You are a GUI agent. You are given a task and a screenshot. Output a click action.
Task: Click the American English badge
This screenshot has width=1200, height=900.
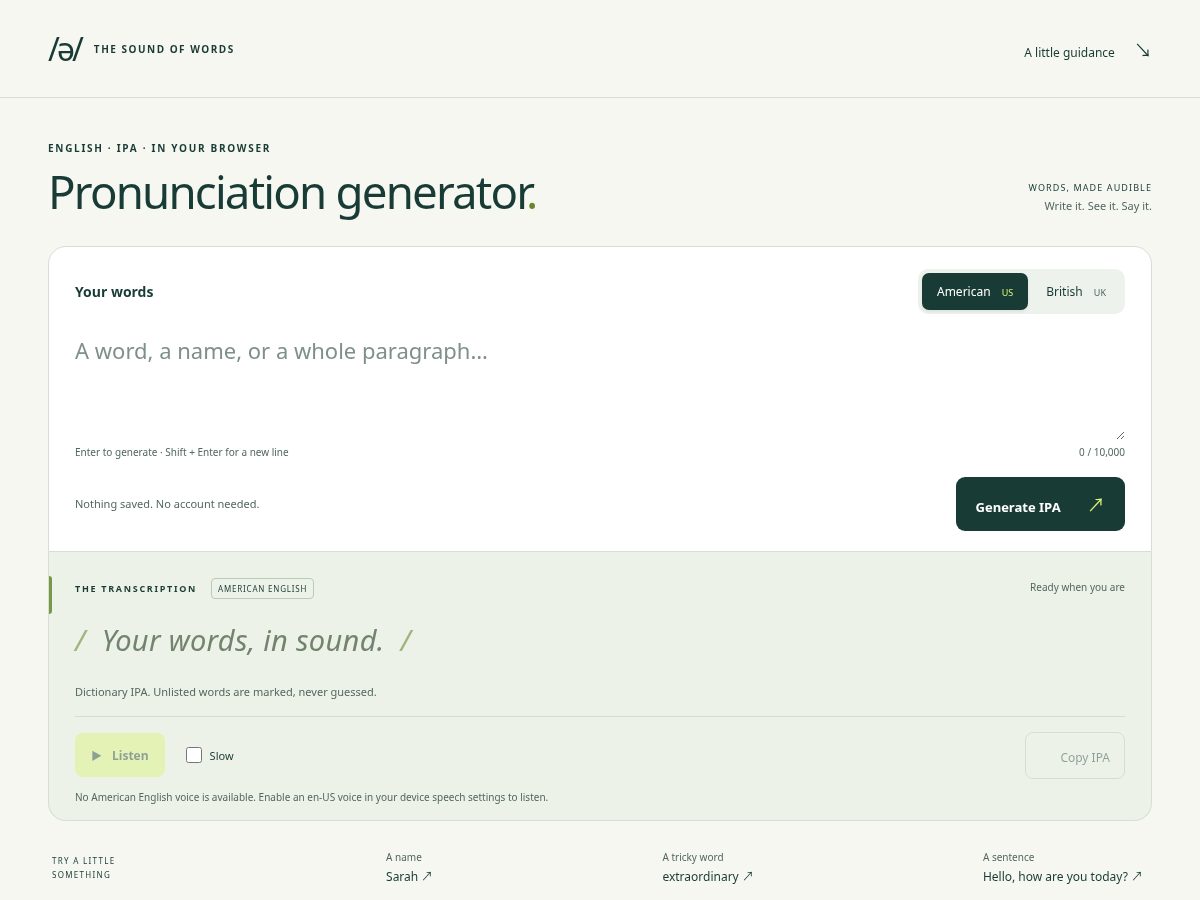pos(262,588)
